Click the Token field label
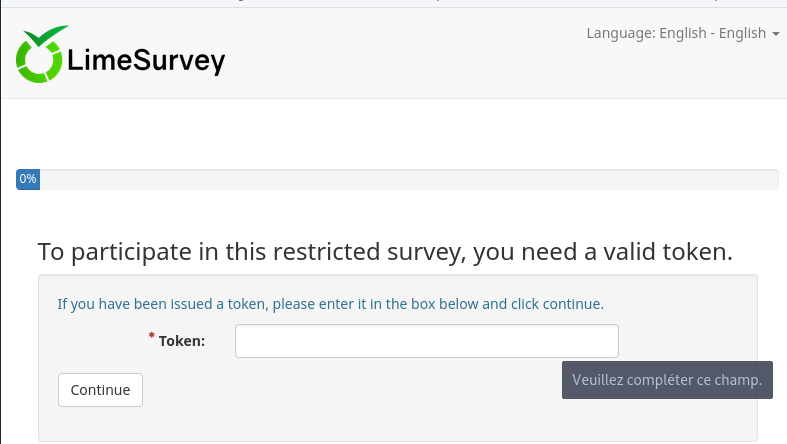The width and height of the screenshot is (787, 444). click(182, 341)
